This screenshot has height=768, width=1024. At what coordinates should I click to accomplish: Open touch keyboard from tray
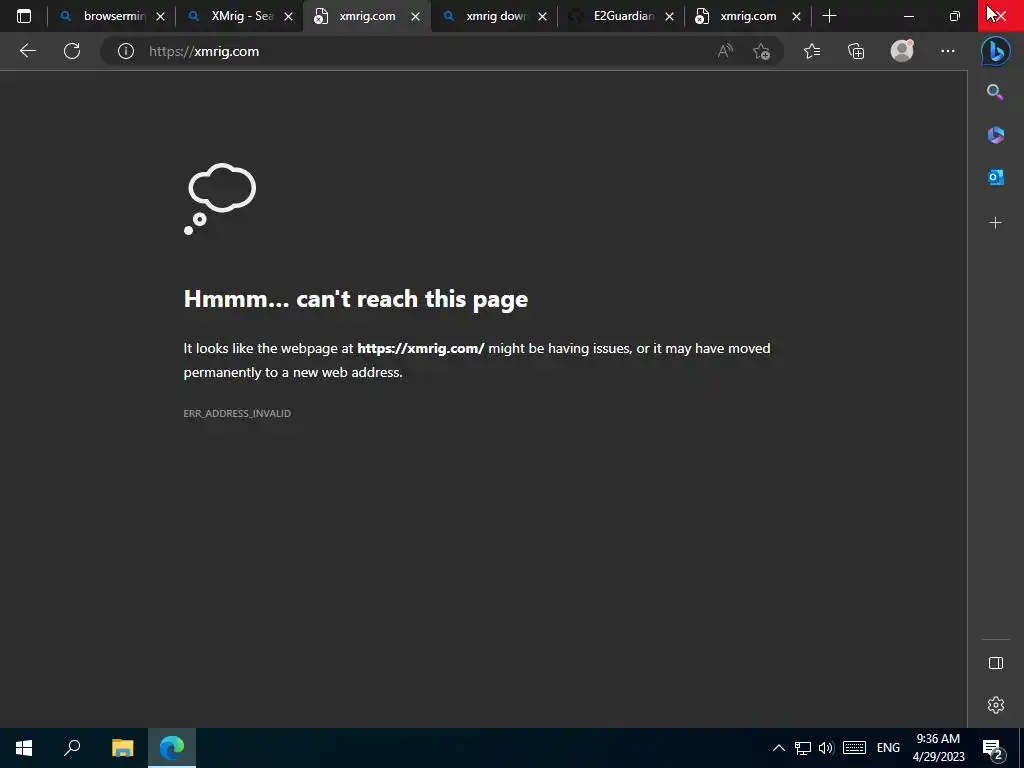[x=854, y=748]
